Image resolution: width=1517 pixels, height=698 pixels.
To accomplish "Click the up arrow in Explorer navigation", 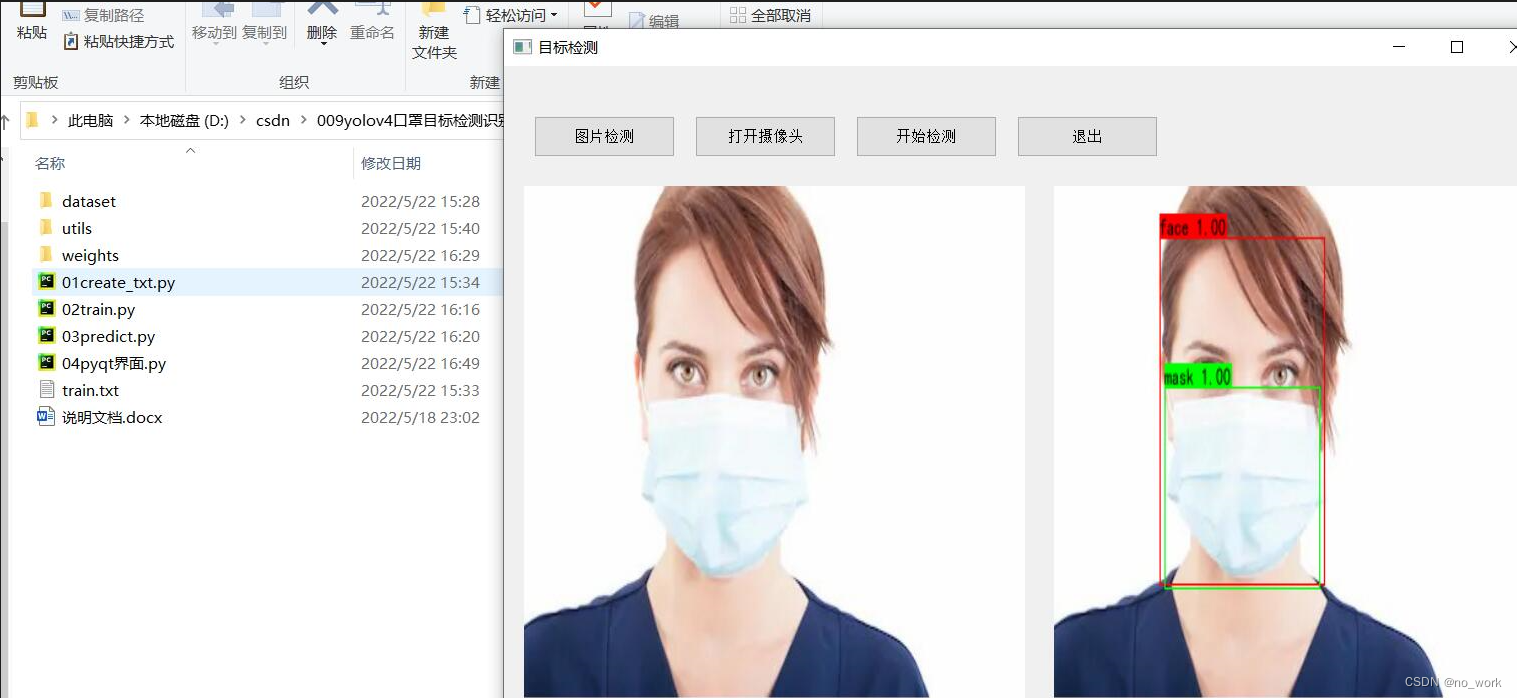I will tap(5, 122).
